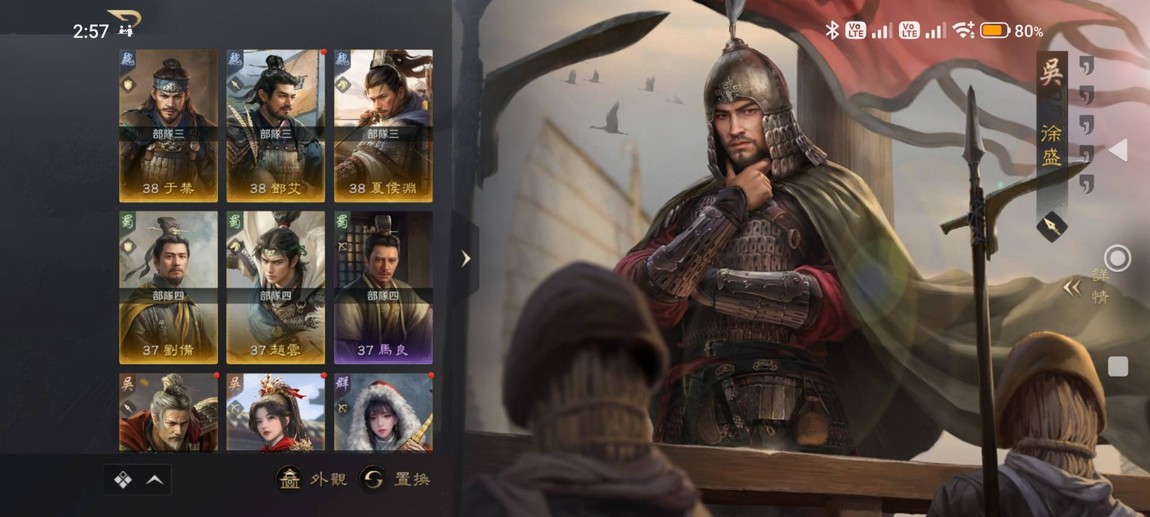Image resolution: width=1150 pixels, height=517 pixels.
Task: Tap the Android back triangle
Action: [1117, 150]
